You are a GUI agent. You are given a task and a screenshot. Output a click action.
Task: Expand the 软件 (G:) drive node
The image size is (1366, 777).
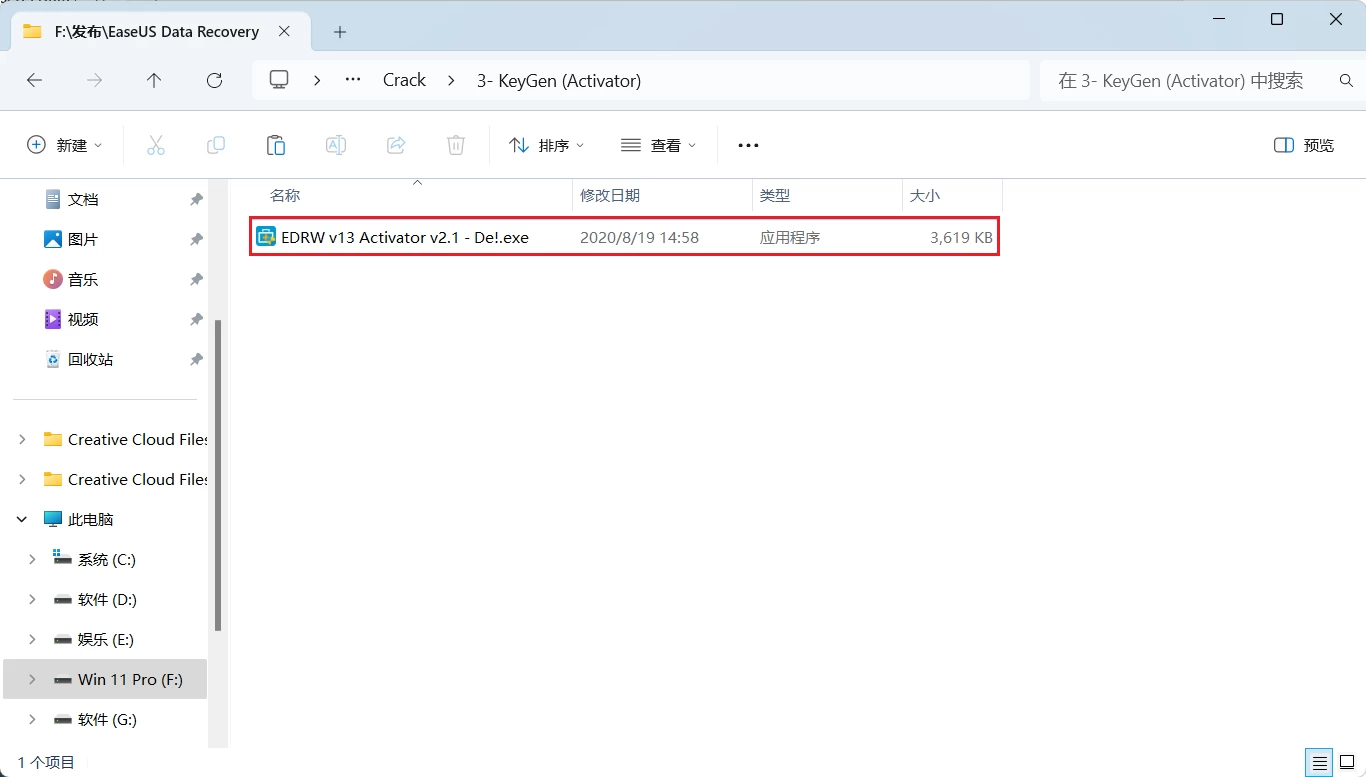pos(32,720)
